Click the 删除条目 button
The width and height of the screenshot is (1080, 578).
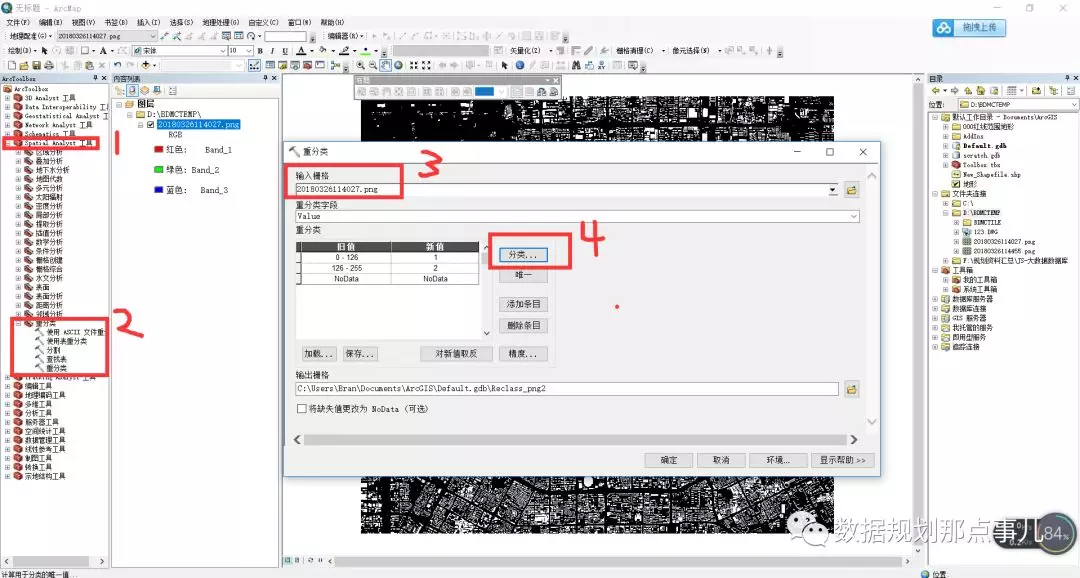[x=523, y=325]
